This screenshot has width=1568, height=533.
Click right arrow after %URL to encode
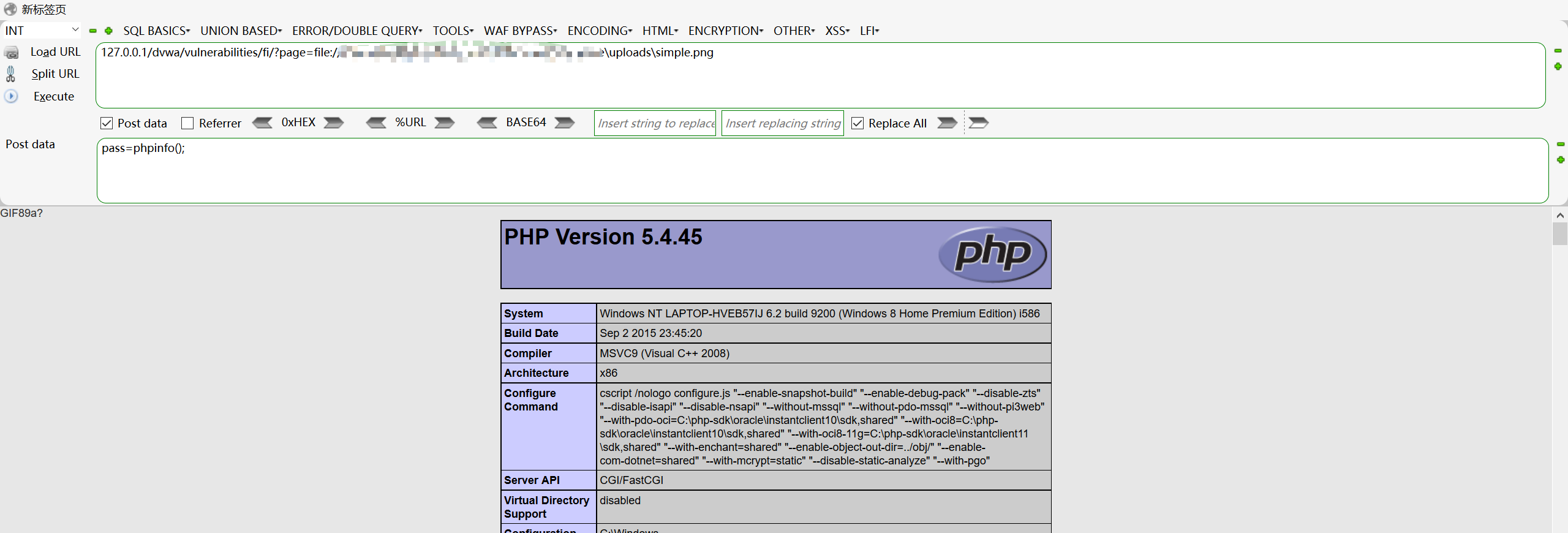[x=445, y=123]
